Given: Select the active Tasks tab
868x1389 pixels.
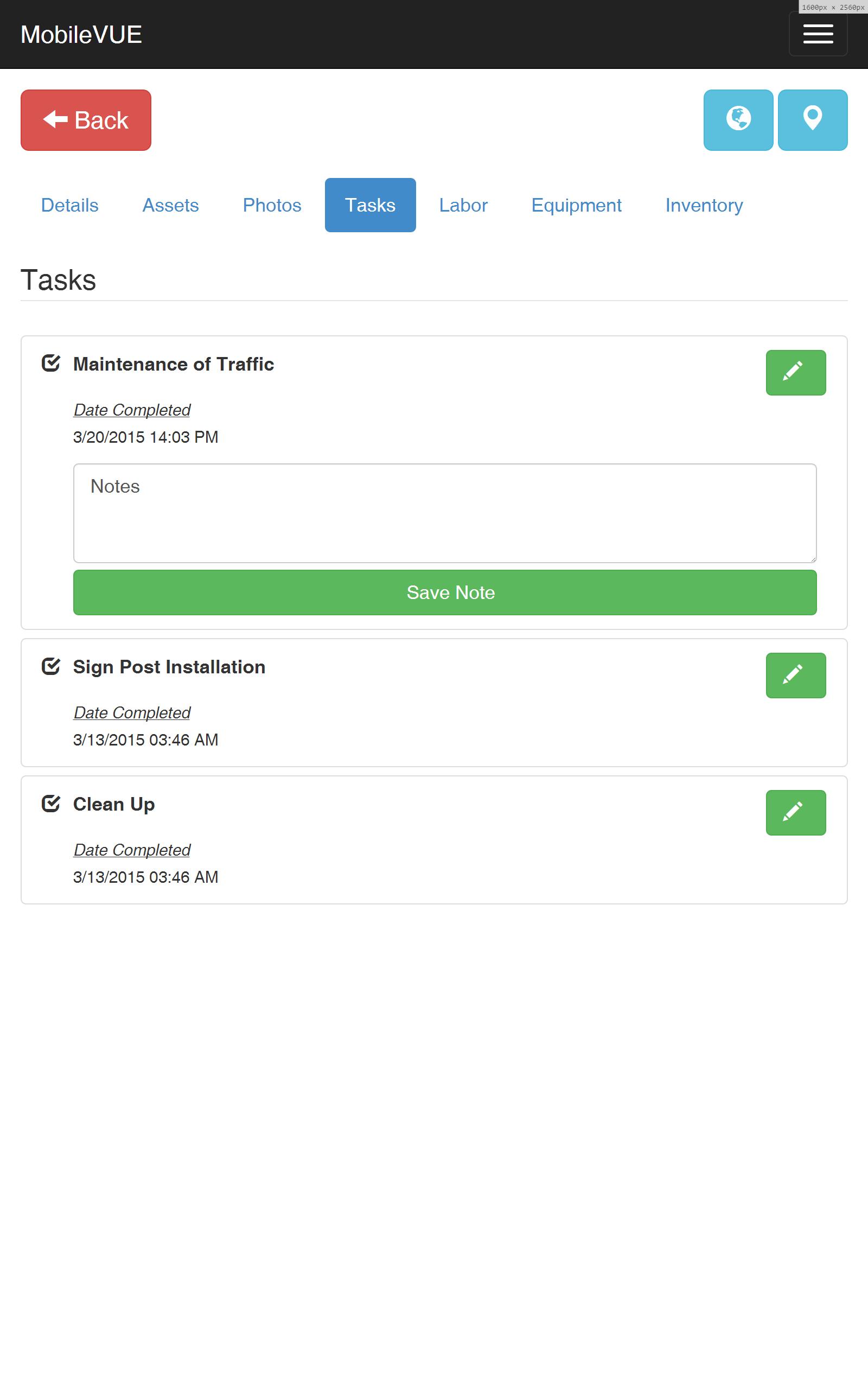Looking at the screenshot, I should tap(371, 205).
